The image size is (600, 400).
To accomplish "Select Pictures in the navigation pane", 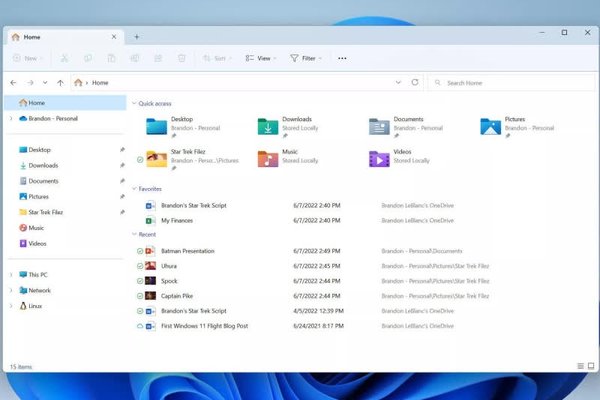I will (x=65, y=197).
